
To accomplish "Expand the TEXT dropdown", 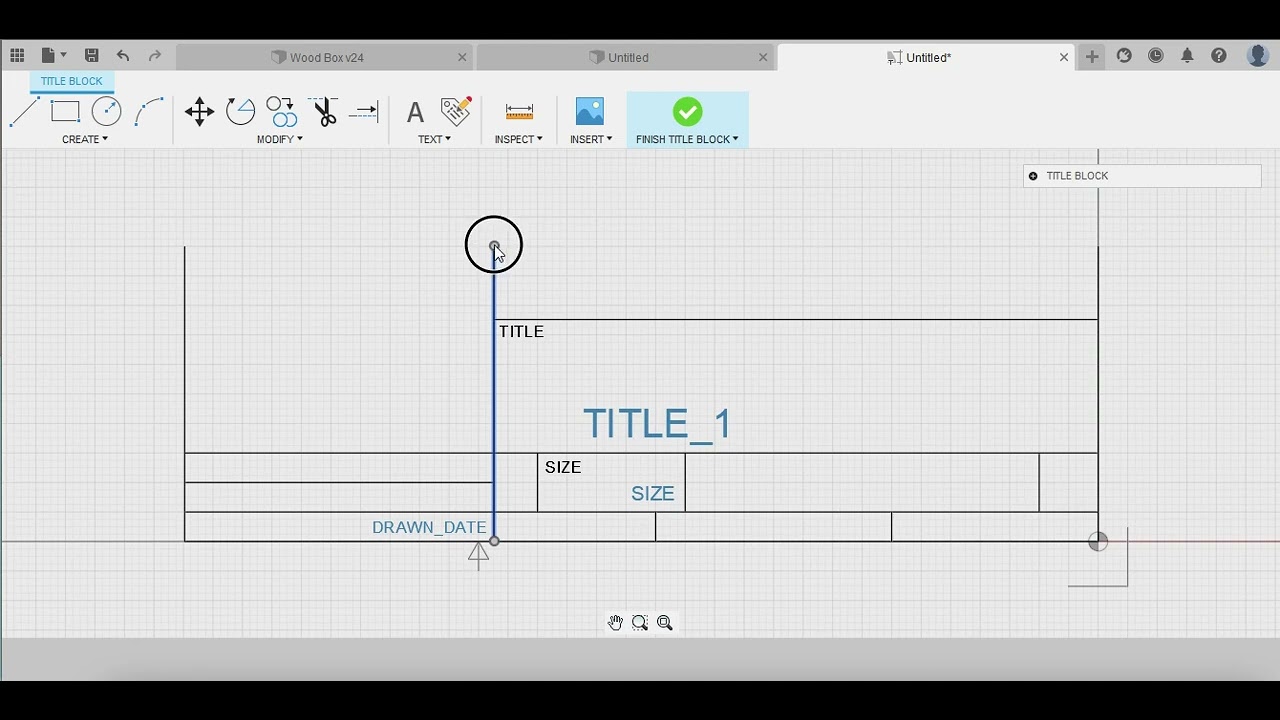I will (x=434, y=139).
